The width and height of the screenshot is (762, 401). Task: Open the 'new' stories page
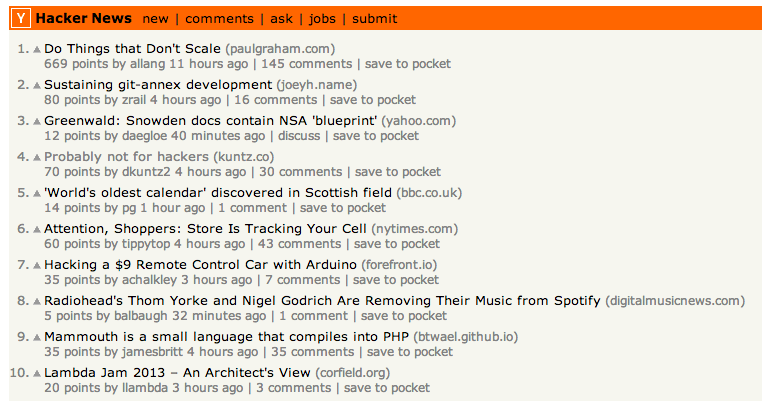coord(156,19)
